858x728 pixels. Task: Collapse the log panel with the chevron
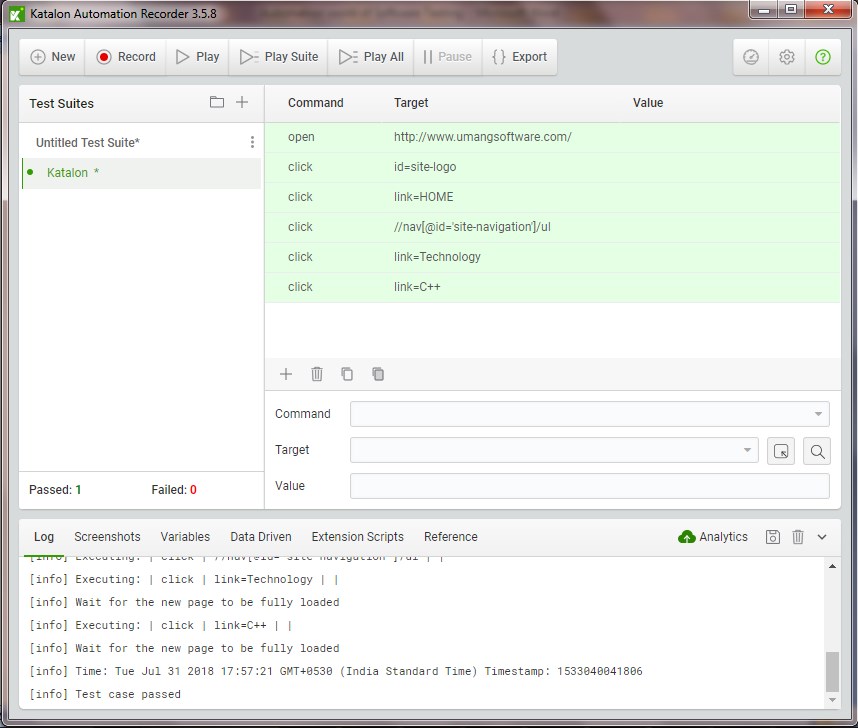tap(822, 538)
